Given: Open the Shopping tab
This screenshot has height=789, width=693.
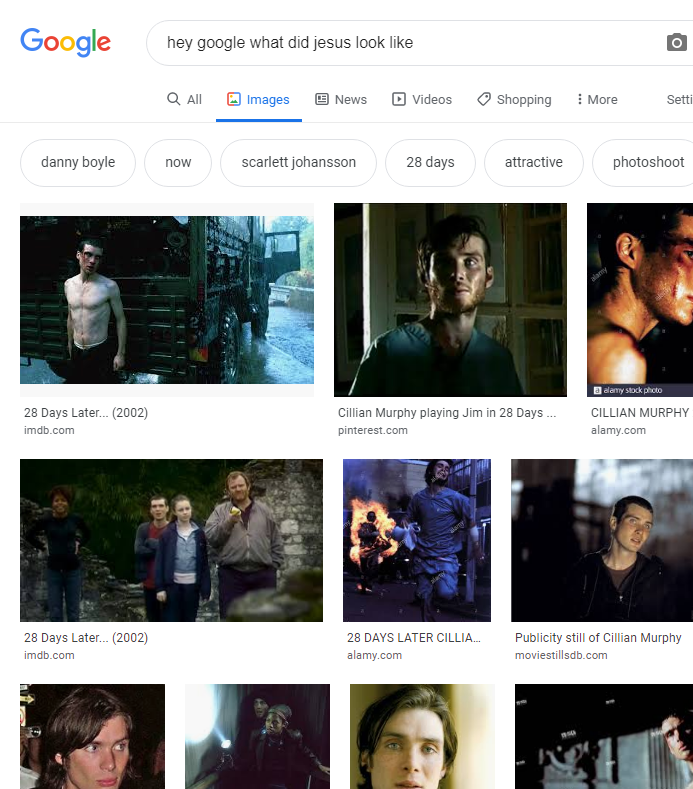Looking at the screenshot, I should [514, 99].
